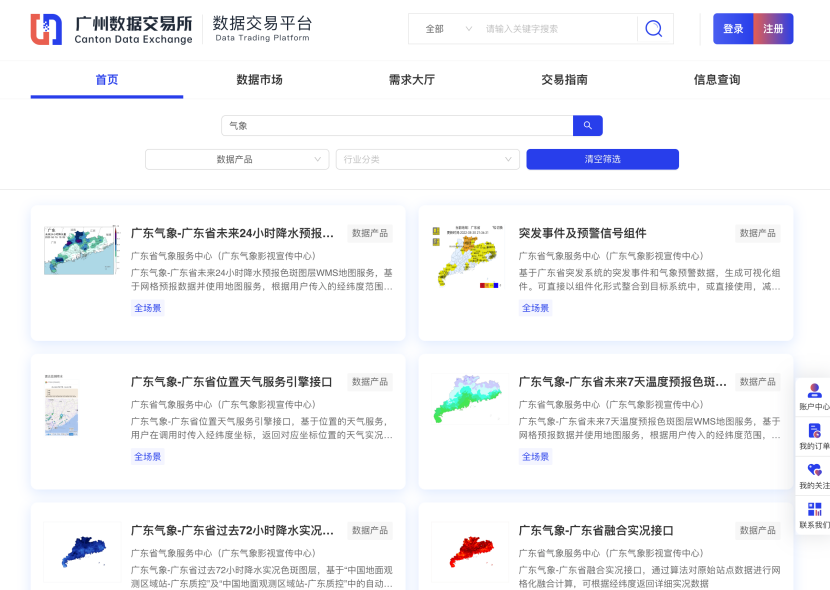The width and height of the screenshot is (830, 590).
Task: Click 数据产品 badge on 24小时降水预报 card
Action: point(370,233)
